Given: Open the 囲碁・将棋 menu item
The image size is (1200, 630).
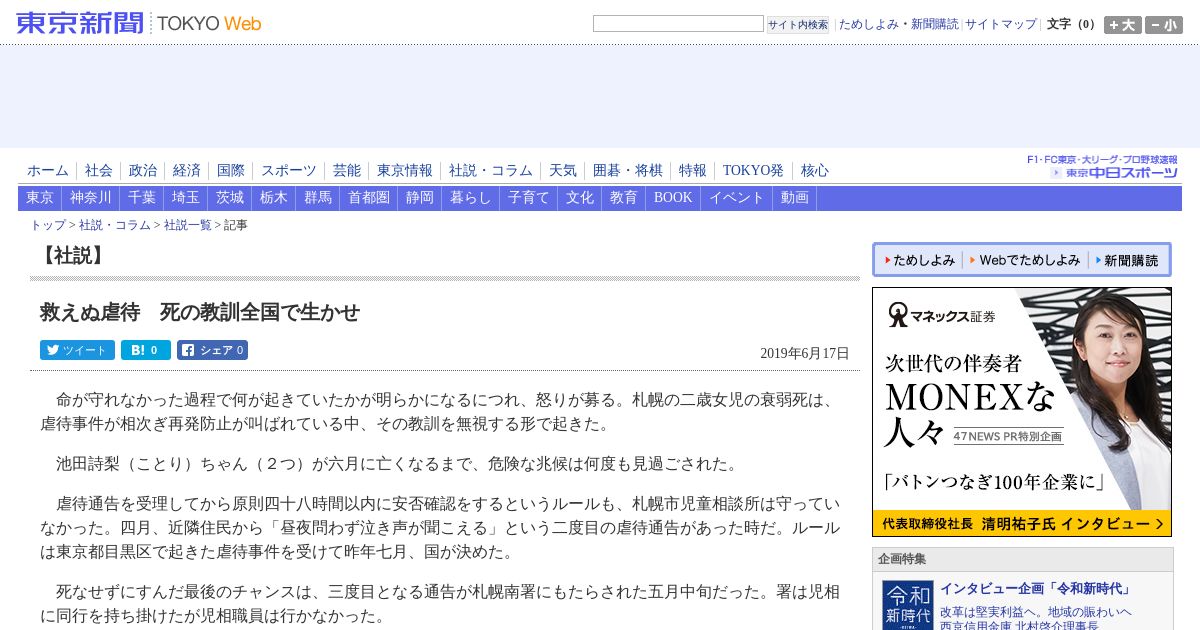Looking at the screenshot, I should point(628,171).
